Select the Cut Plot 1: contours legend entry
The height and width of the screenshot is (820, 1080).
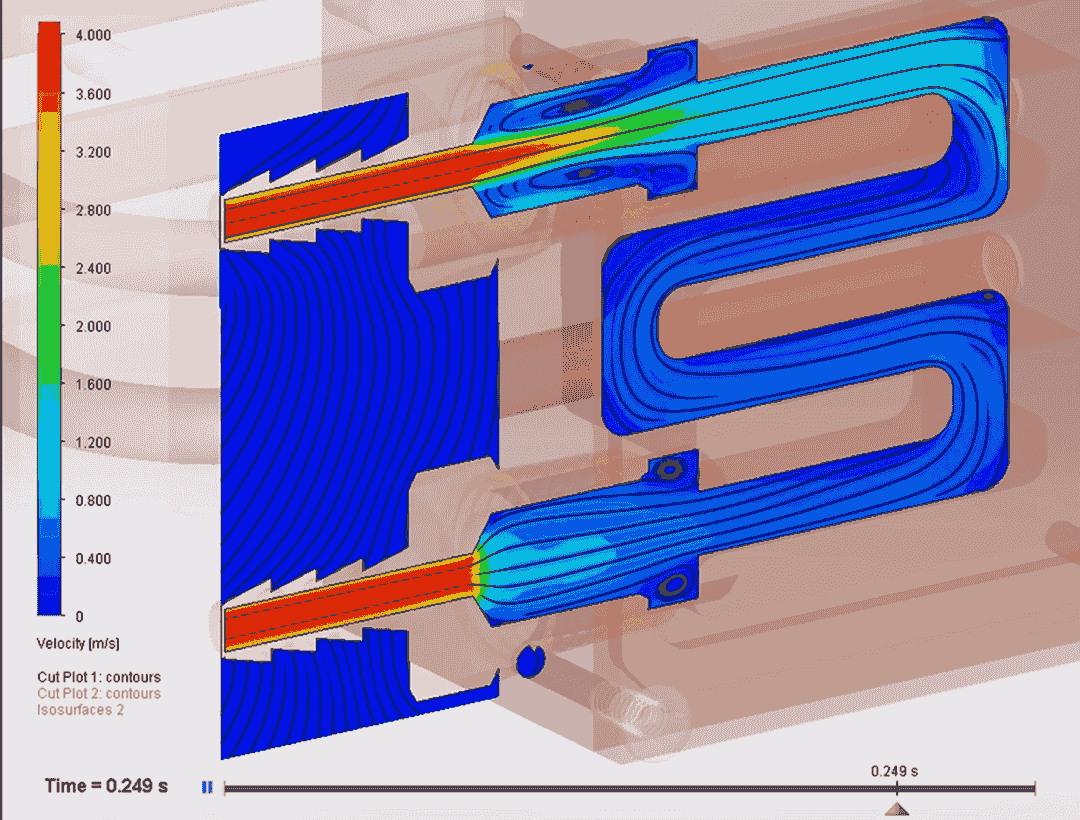(99, 677)
